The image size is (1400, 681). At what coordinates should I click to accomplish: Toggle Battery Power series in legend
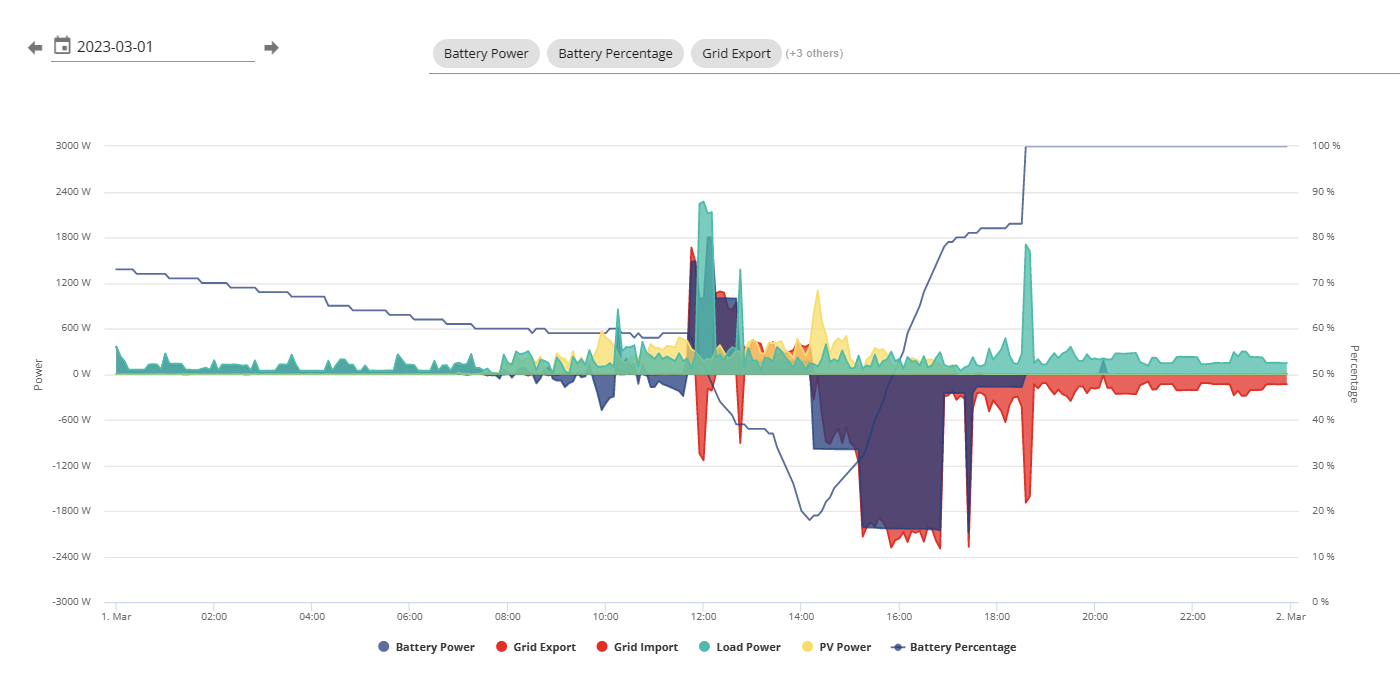427,647
